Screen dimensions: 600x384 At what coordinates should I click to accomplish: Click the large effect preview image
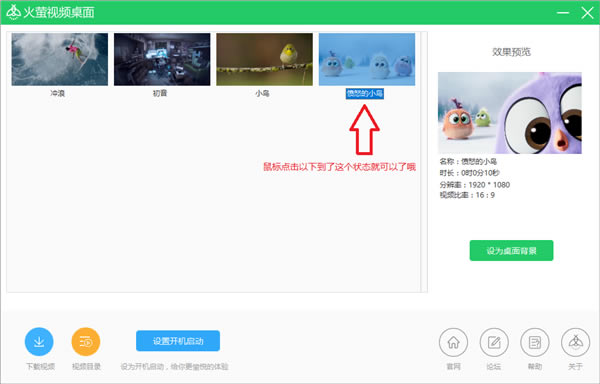coord(510,113)
